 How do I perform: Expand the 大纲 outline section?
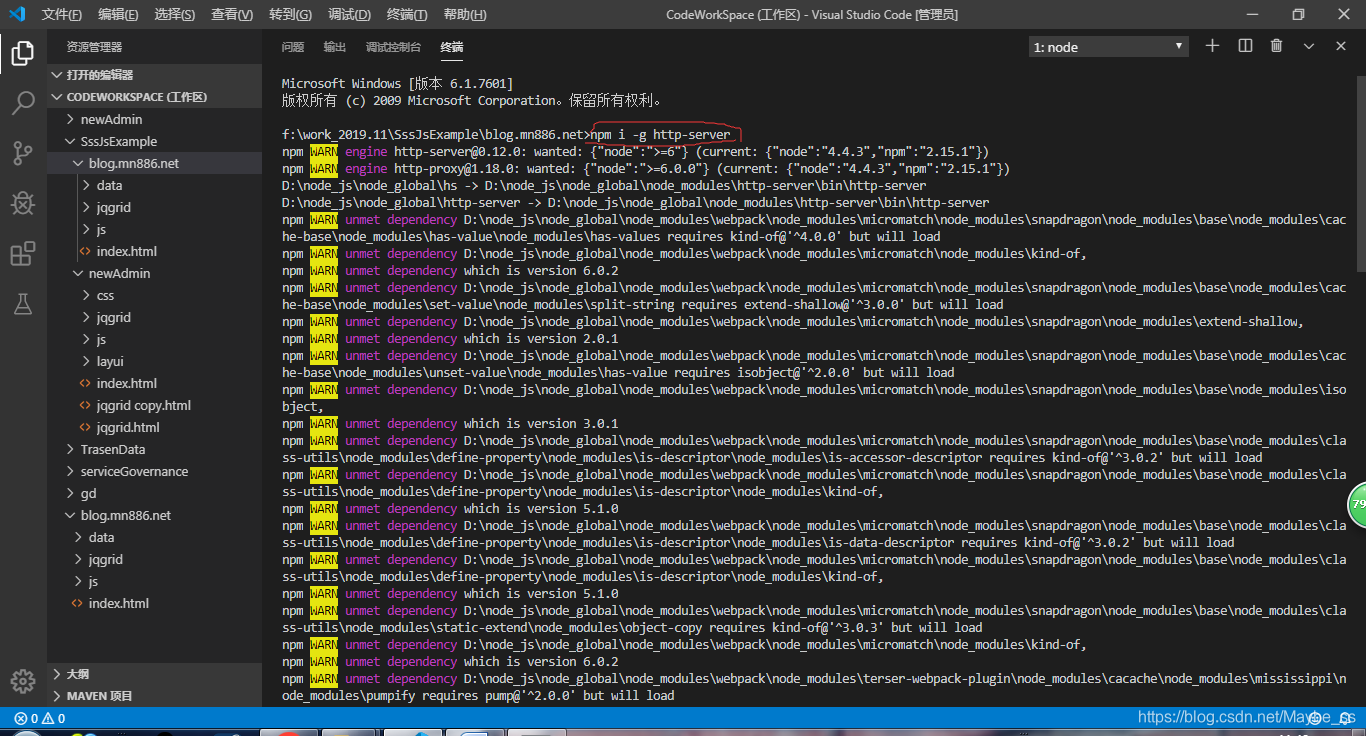(x=154, y=674)
